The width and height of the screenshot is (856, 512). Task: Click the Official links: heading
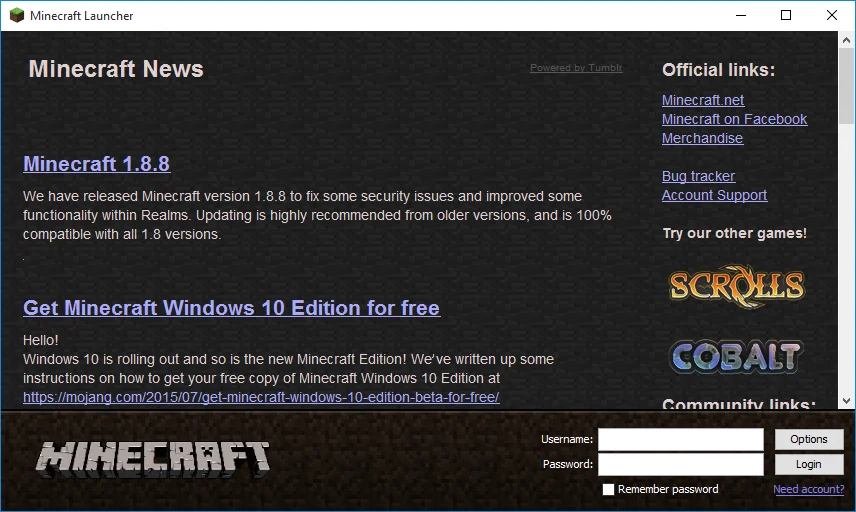click(x=718, y=70)
